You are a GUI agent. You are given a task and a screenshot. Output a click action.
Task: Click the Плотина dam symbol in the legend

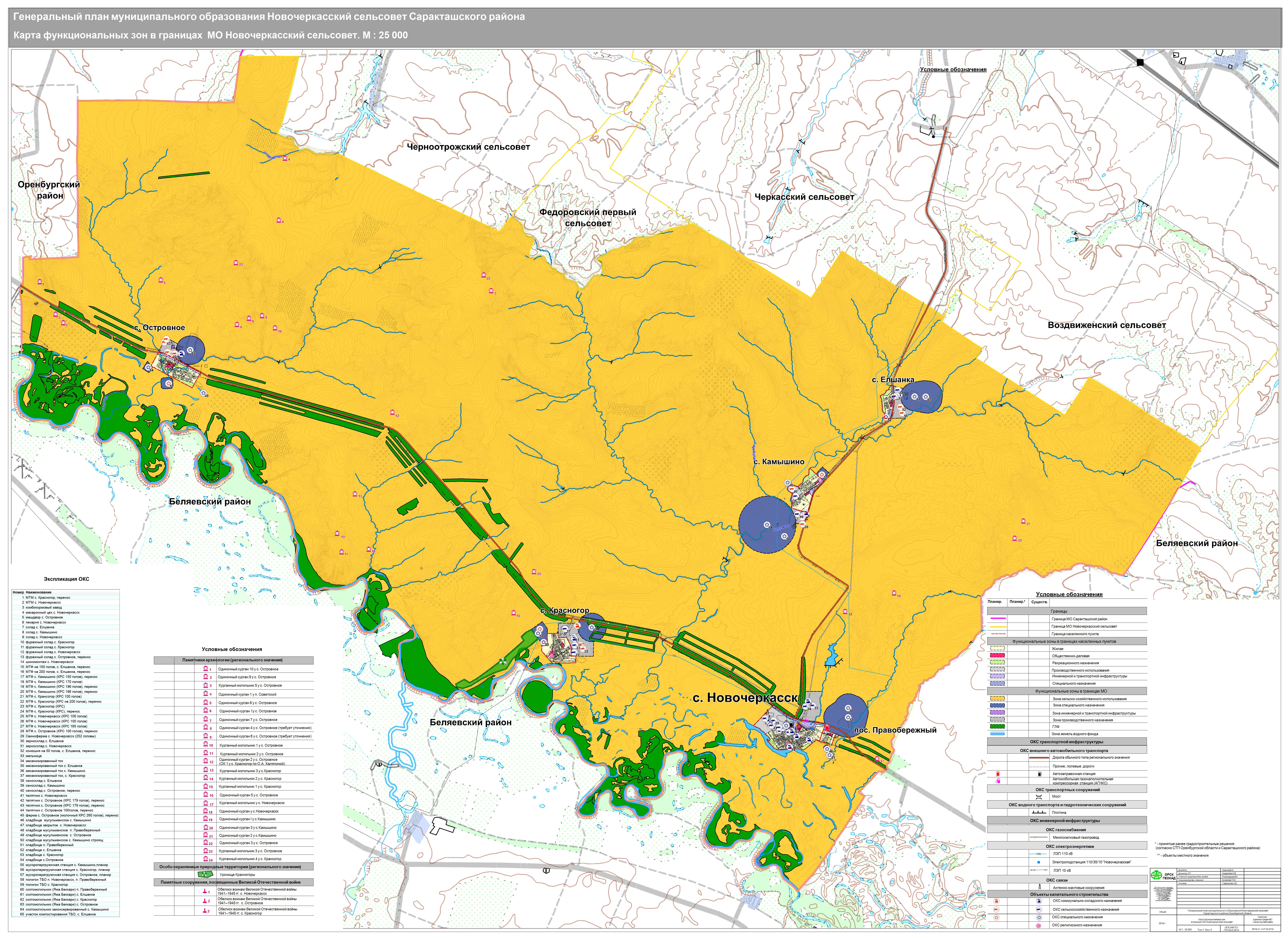point(1039,812)
